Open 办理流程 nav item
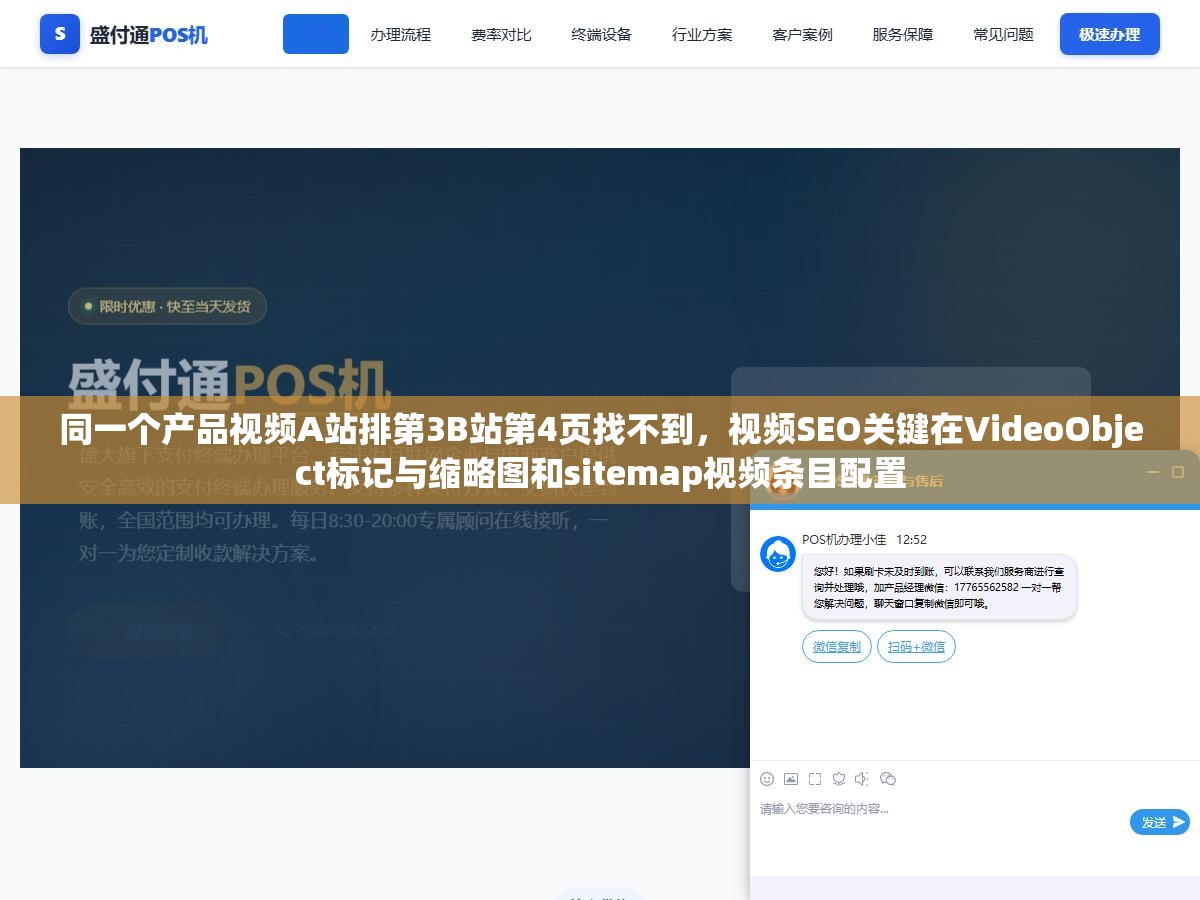1200x900 pixels. [400, 34]
